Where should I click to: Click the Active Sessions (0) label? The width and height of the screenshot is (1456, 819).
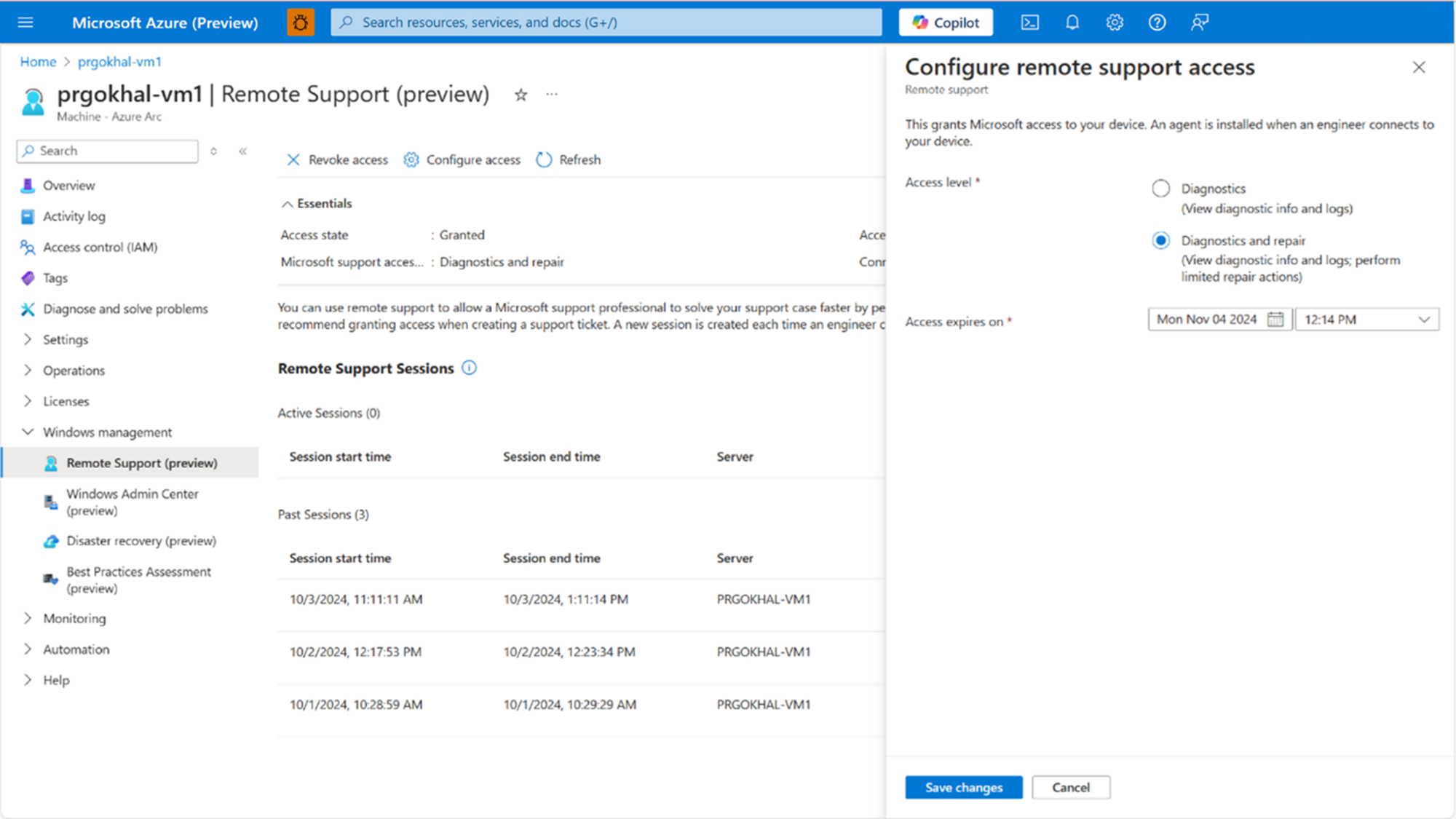tap(329, 414)
